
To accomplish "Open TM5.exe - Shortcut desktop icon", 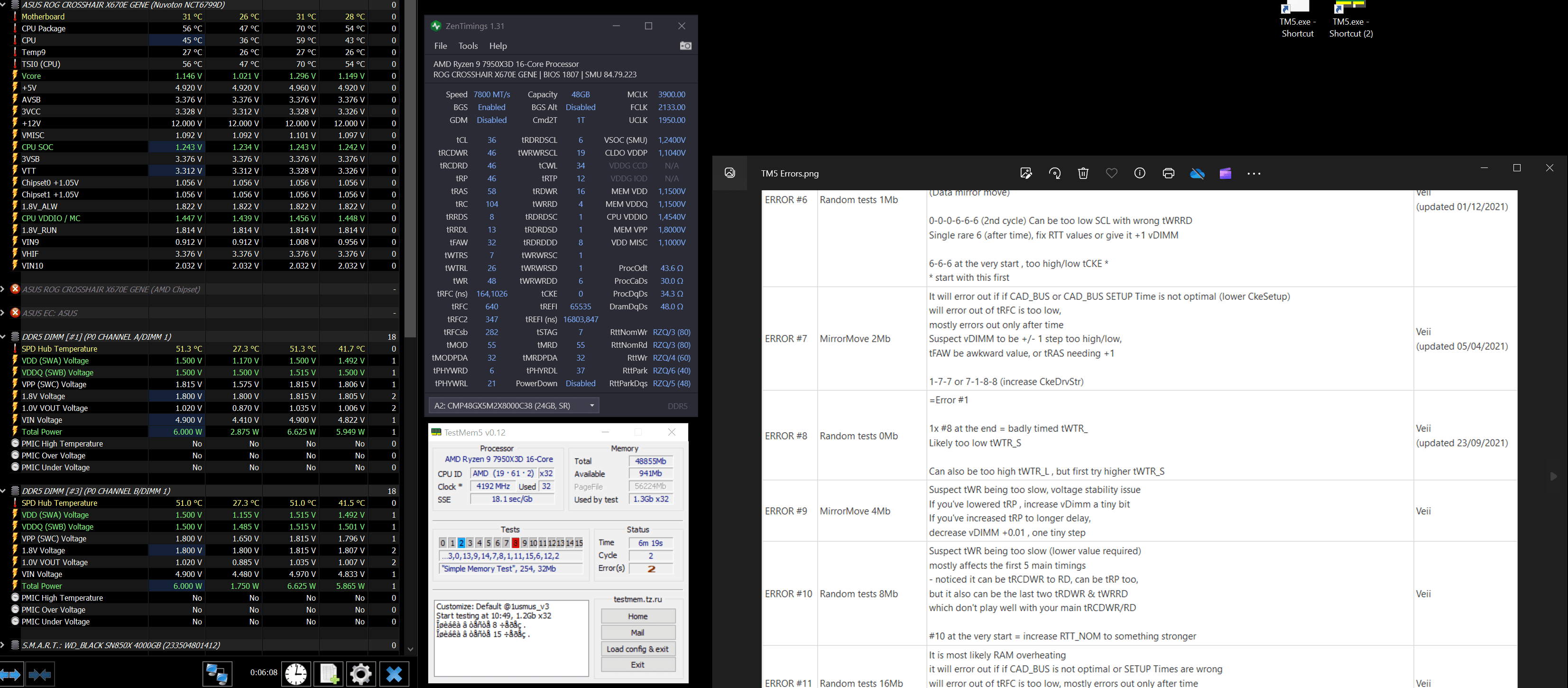I will pos(1297,20).
